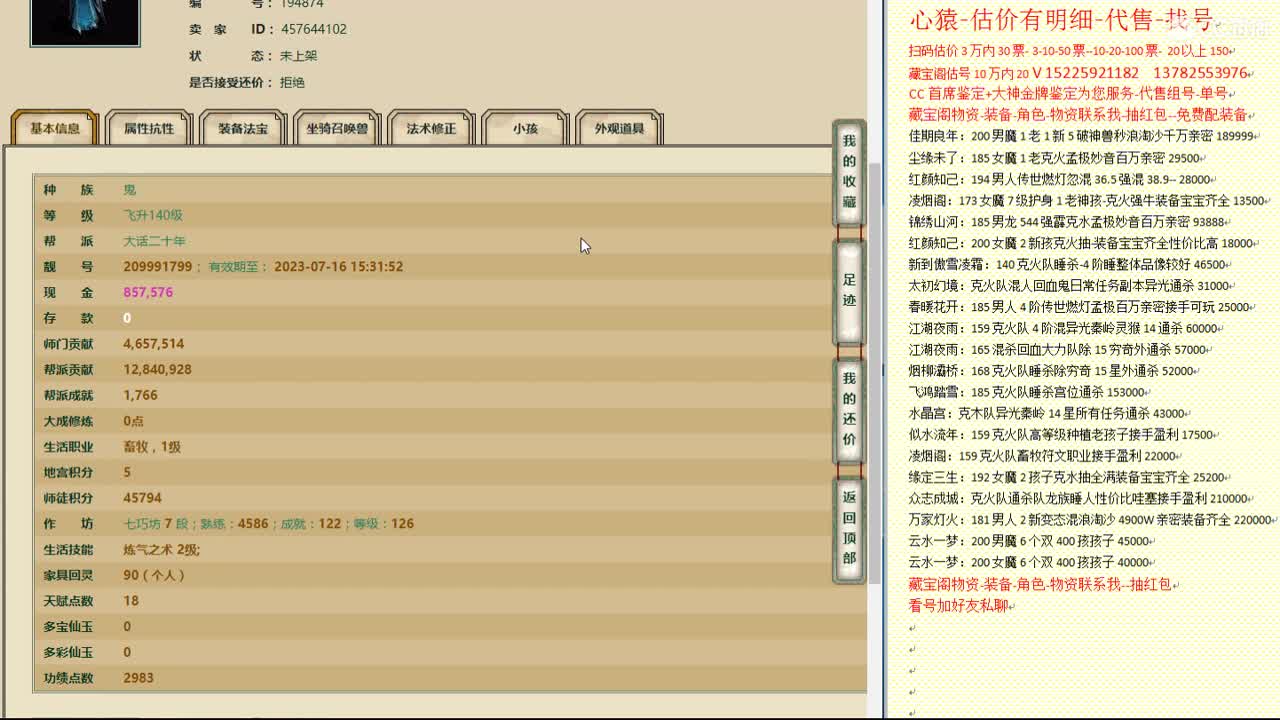The width and height of the screenshot is (1280, 720).
Task: Click the 帮派贡献 value 12,840,928
Action: point(157,369)
